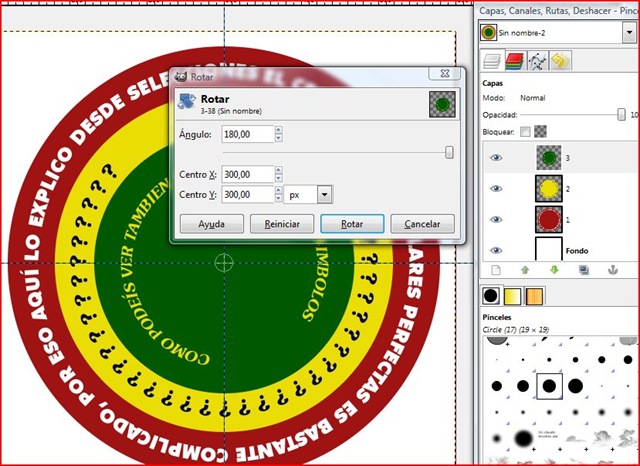The image size is (640, 466).
Task: Select layer 1 red circle thumbnail
Action: point(549,220)
